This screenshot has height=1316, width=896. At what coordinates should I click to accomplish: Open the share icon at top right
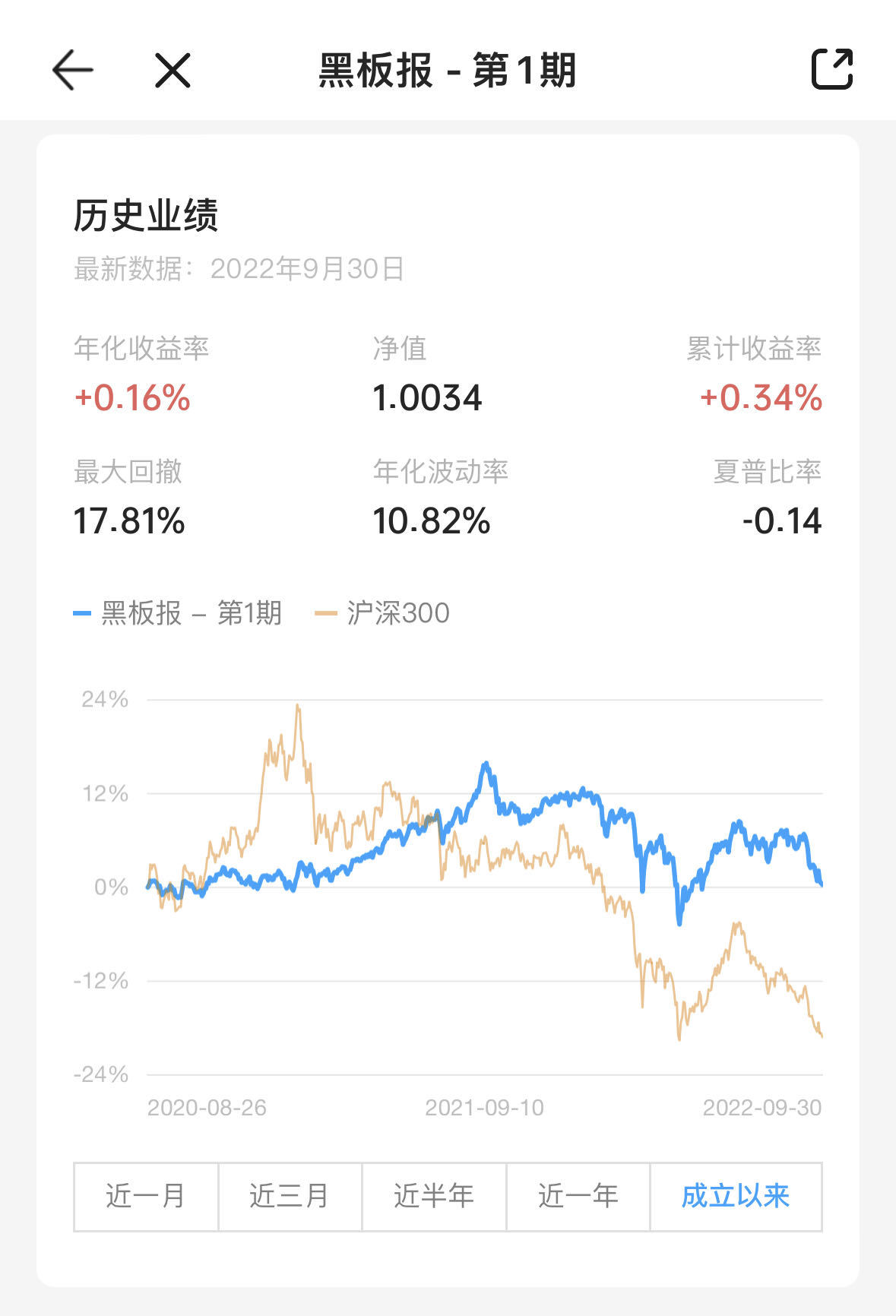[x=832, y=70]
